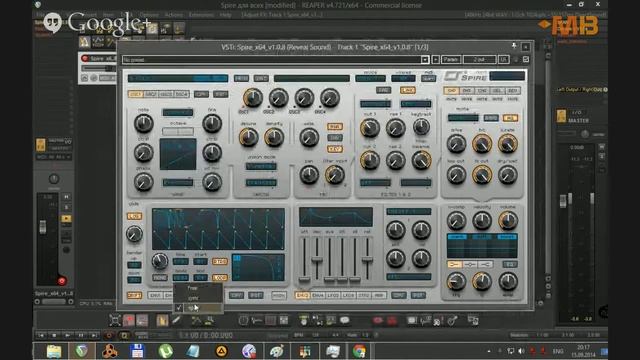Click the filter keytrack knob
Screen dimensions: 640x360
[421, 127]
